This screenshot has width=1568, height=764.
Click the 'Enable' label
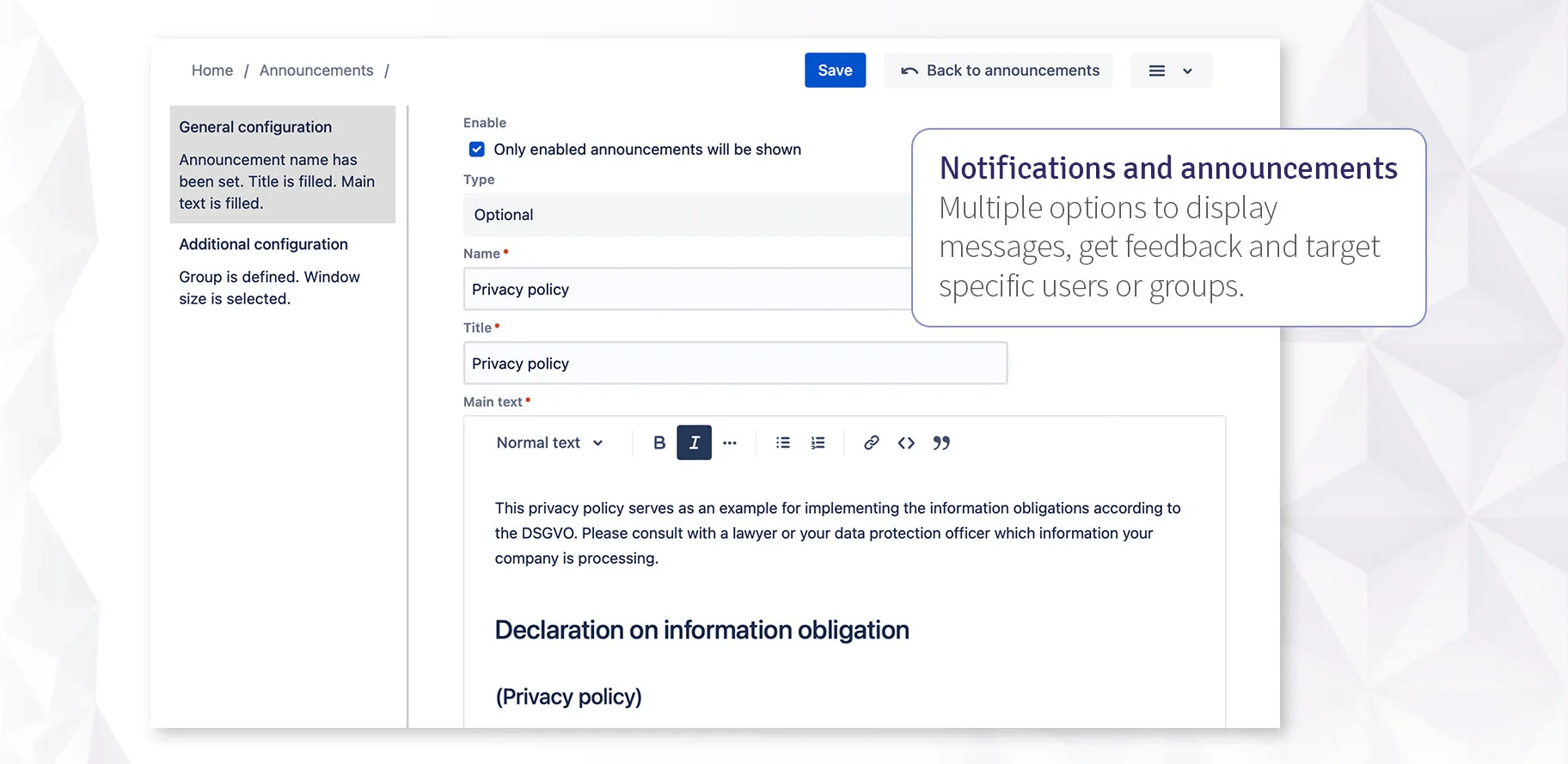(485, 123)
